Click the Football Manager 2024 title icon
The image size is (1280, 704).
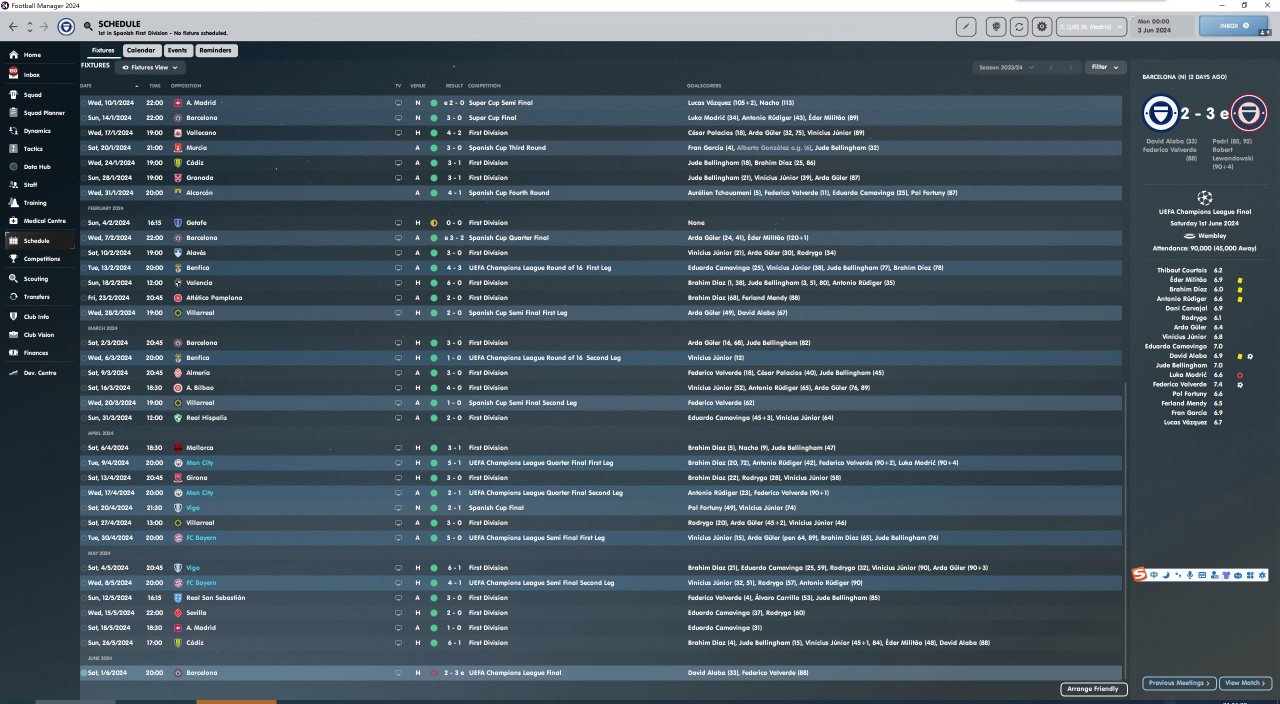click(x=5, y=5)
